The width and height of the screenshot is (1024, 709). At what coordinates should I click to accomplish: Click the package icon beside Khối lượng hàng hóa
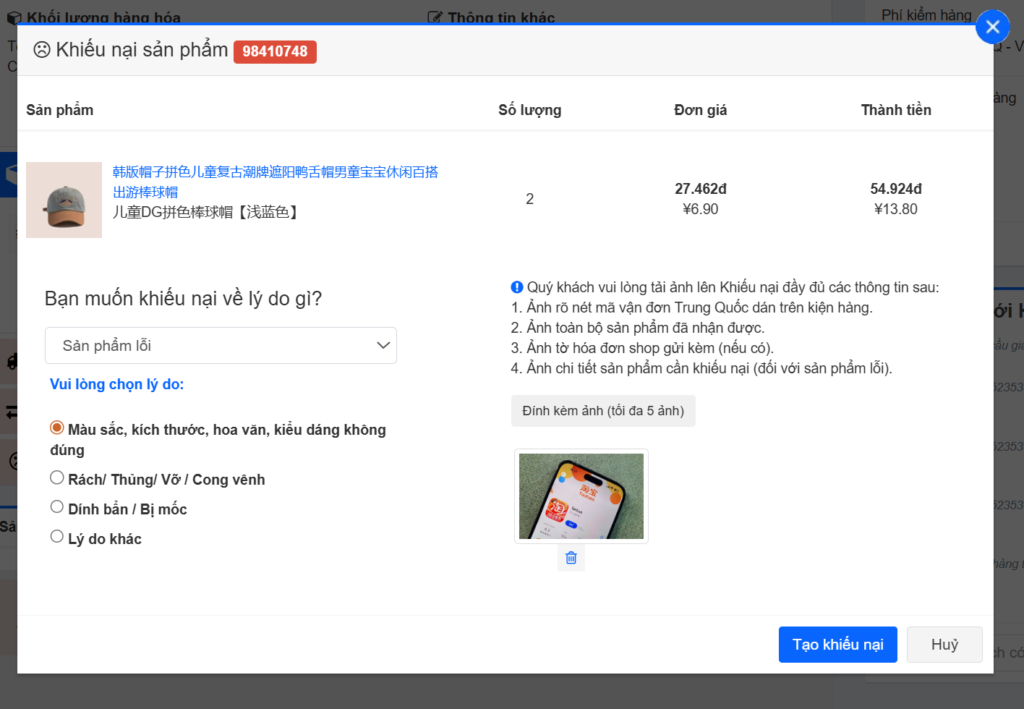tap(15, 16)
